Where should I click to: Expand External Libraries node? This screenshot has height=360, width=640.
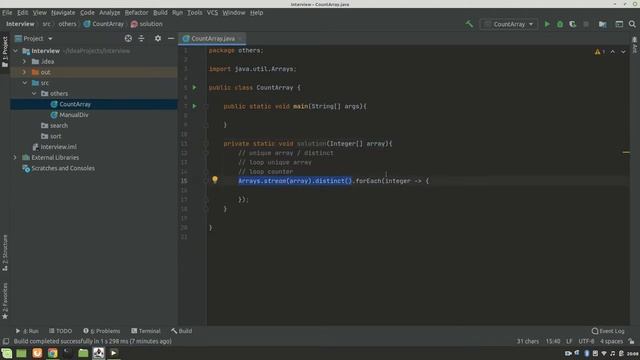[16, 158]
